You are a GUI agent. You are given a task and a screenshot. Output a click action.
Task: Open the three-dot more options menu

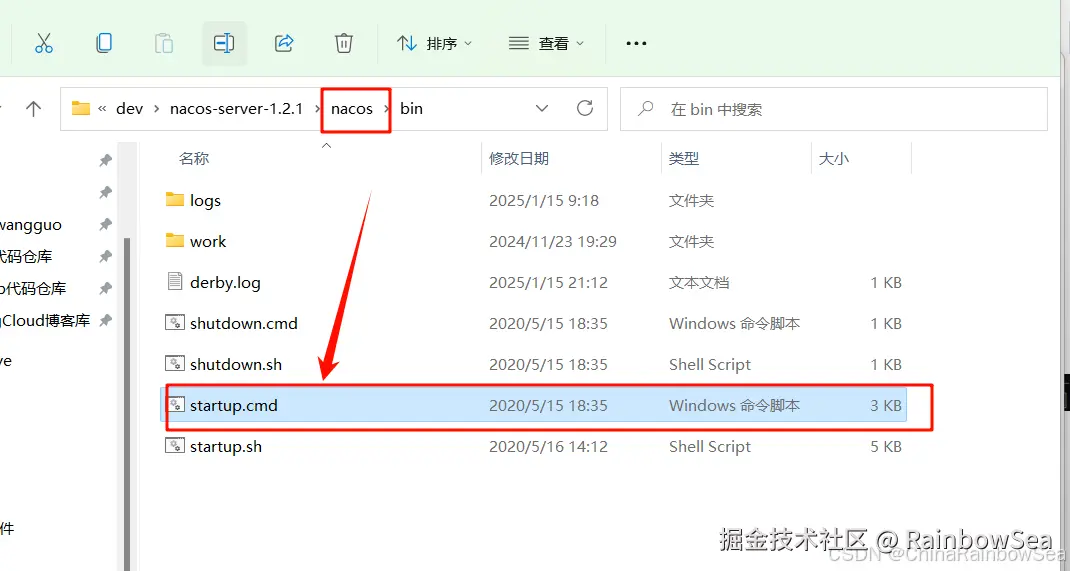(x=636, y=44)
